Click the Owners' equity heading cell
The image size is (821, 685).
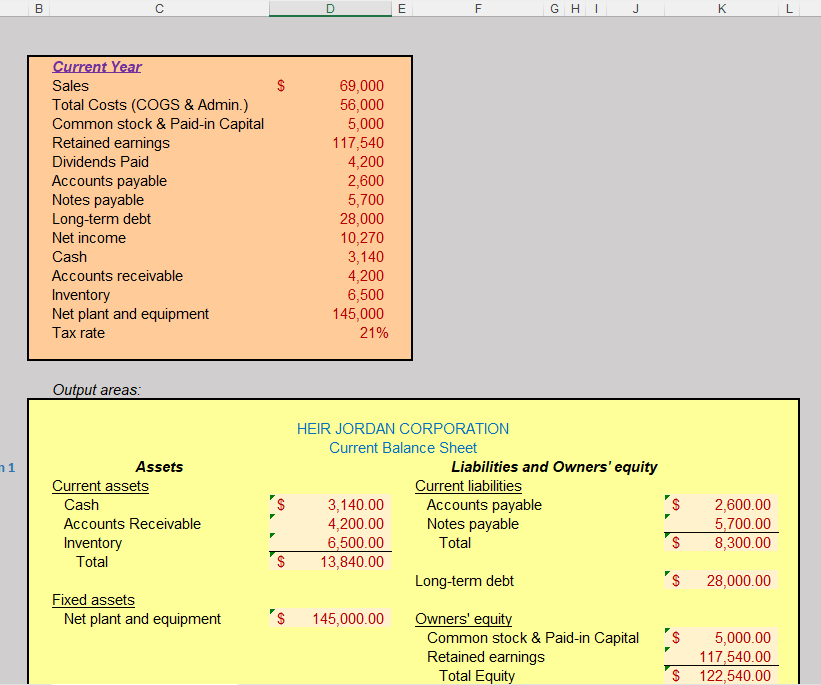pyautogui.click(x=463, y=618)
